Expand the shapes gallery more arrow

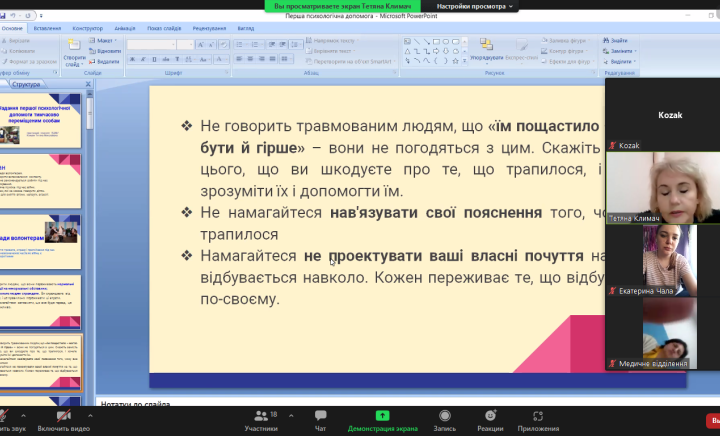[x=465, y=61]
